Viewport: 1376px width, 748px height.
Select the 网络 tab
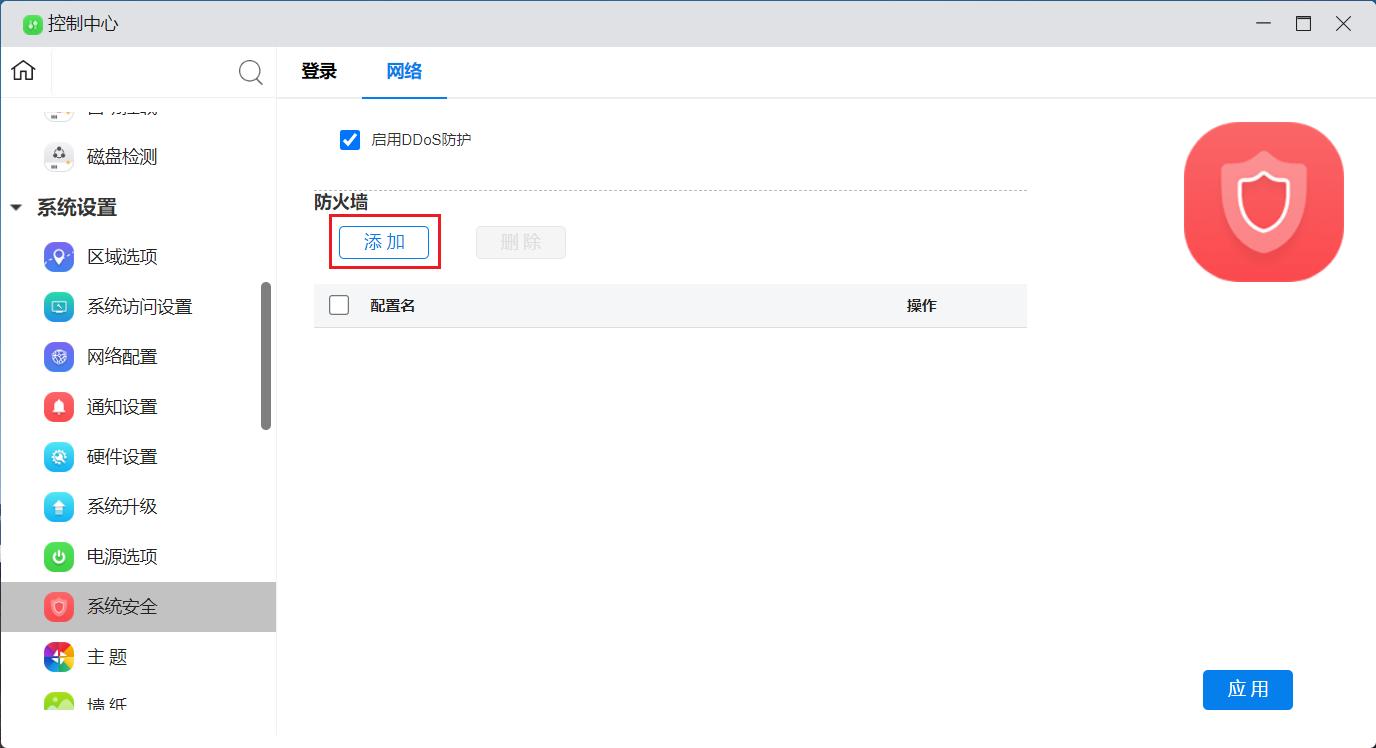(404, 72)
